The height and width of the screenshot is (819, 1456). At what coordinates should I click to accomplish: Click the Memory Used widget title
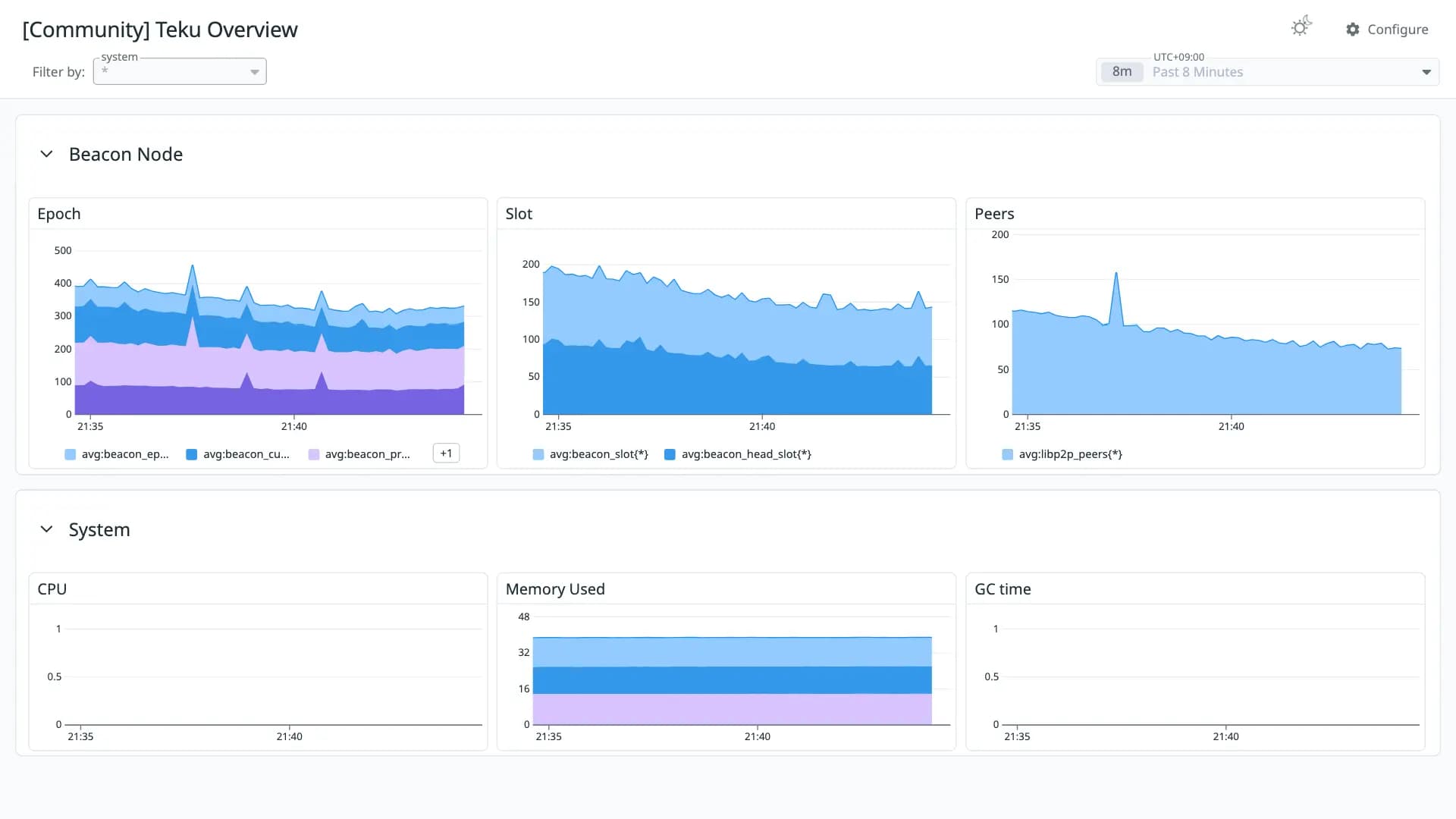tap(555, 589)
